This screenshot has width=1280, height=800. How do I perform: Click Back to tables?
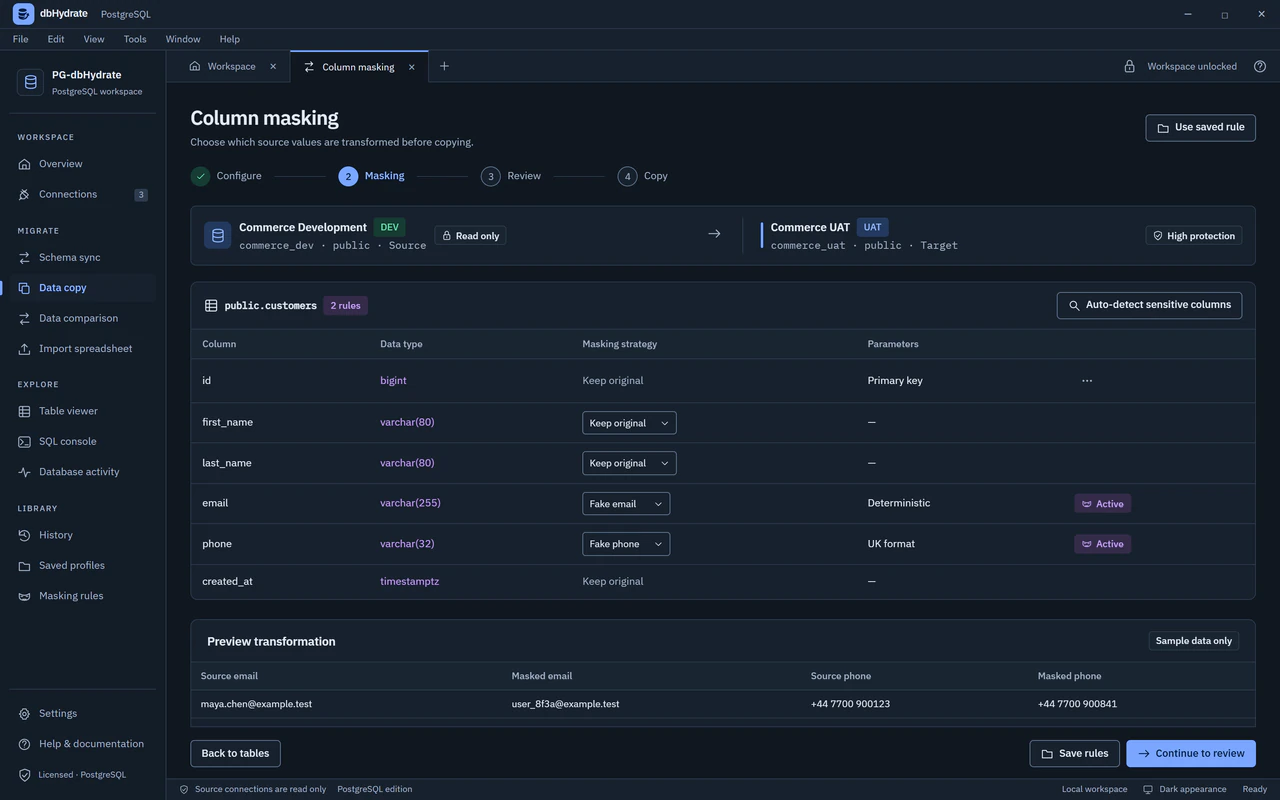pyautogui.click(x=235, y=754)
